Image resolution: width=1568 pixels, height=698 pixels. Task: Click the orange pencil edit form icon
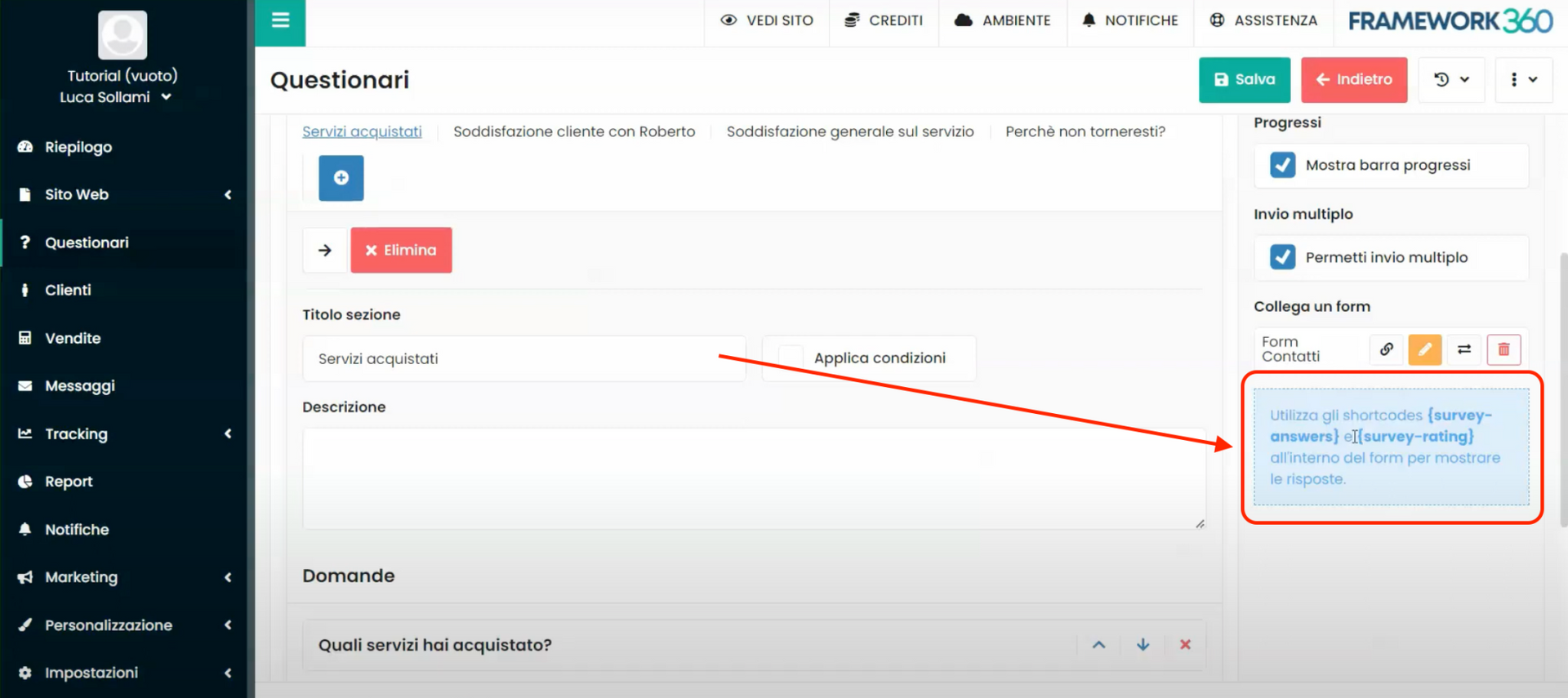(1425, 349)
